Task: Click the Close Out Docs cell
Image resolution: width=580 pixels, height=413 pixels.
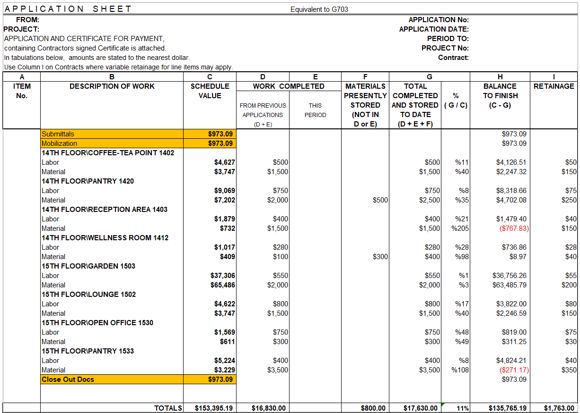Action: click(112, 379)
